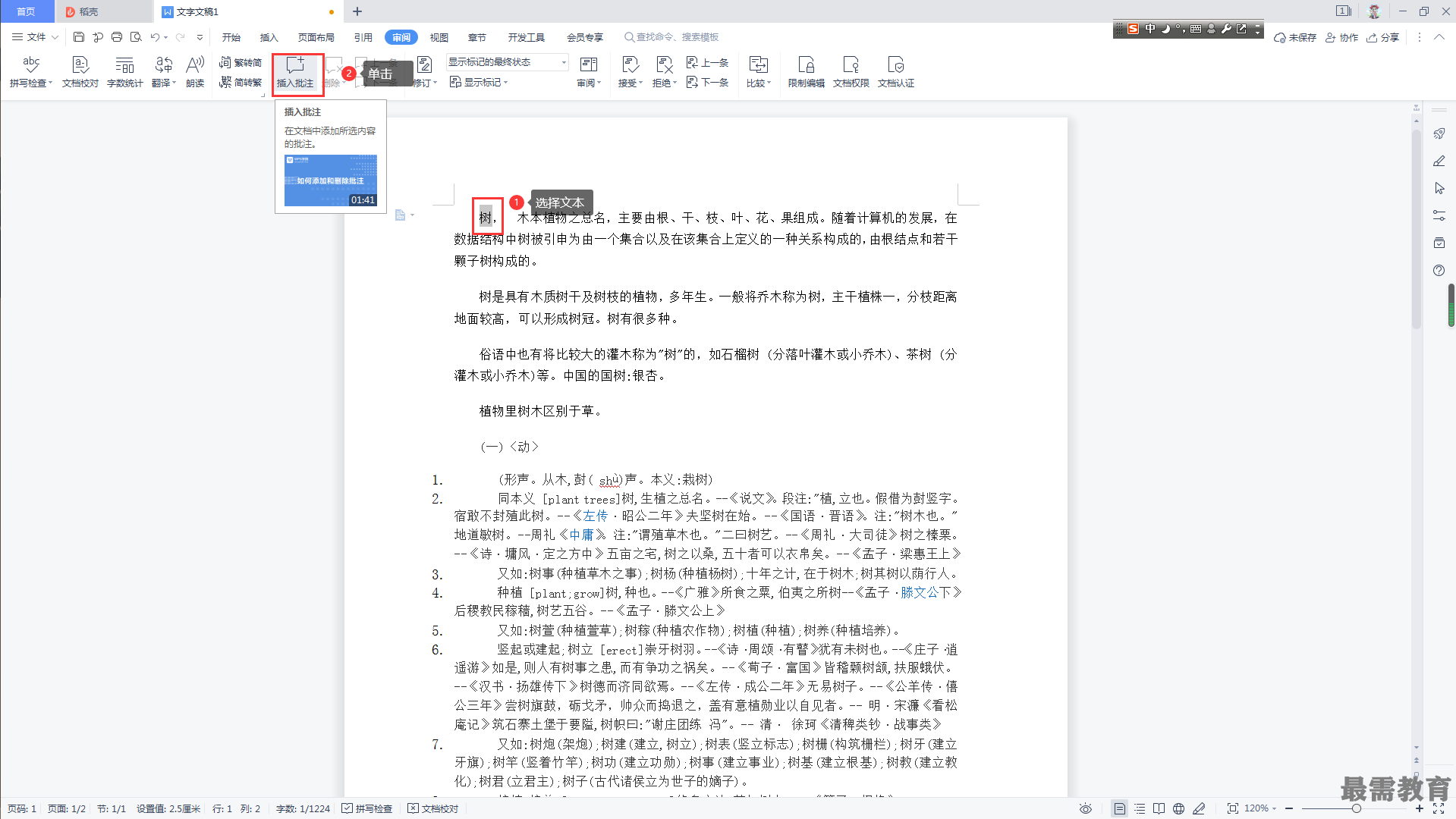
Task: Click the Save icon in the quick access toolbar
Action: pyautogui.click(x=79, y=37)
